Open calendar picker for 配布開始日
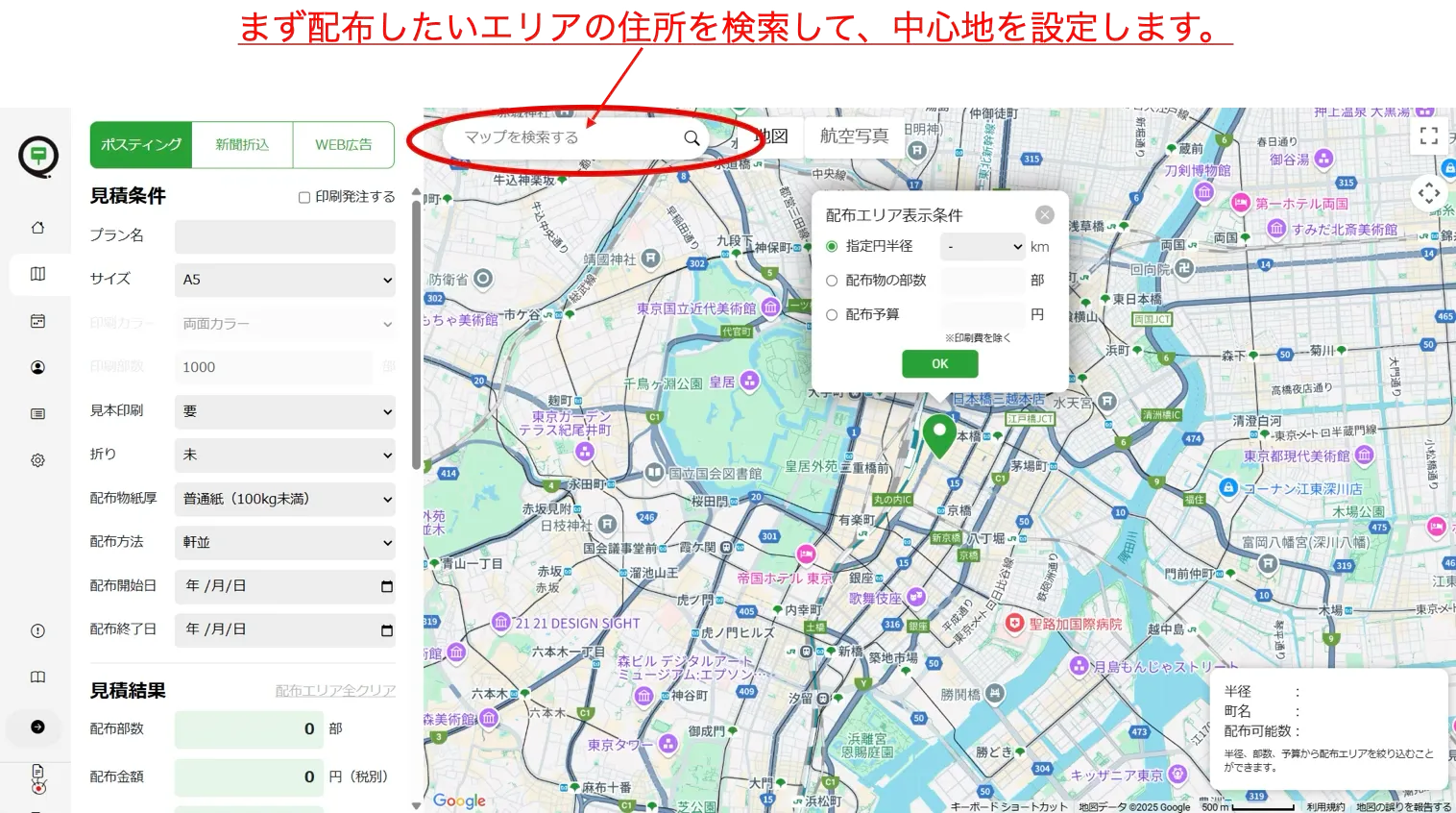Screen dimensions: 1456x813 387,586
